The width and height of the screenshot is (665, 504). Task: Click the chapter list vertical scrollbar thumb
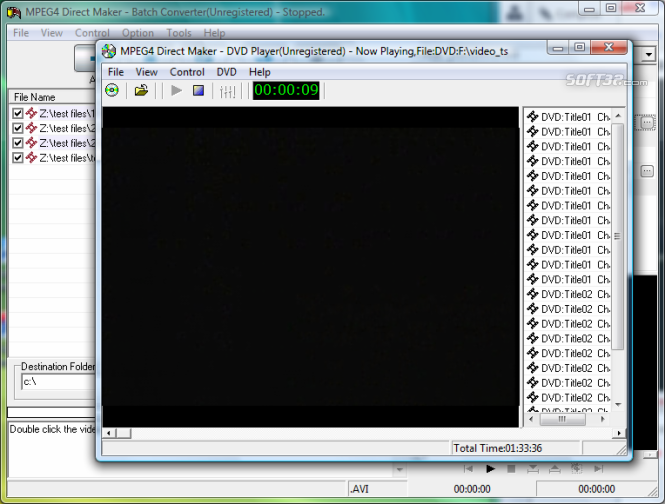[618, 236]
